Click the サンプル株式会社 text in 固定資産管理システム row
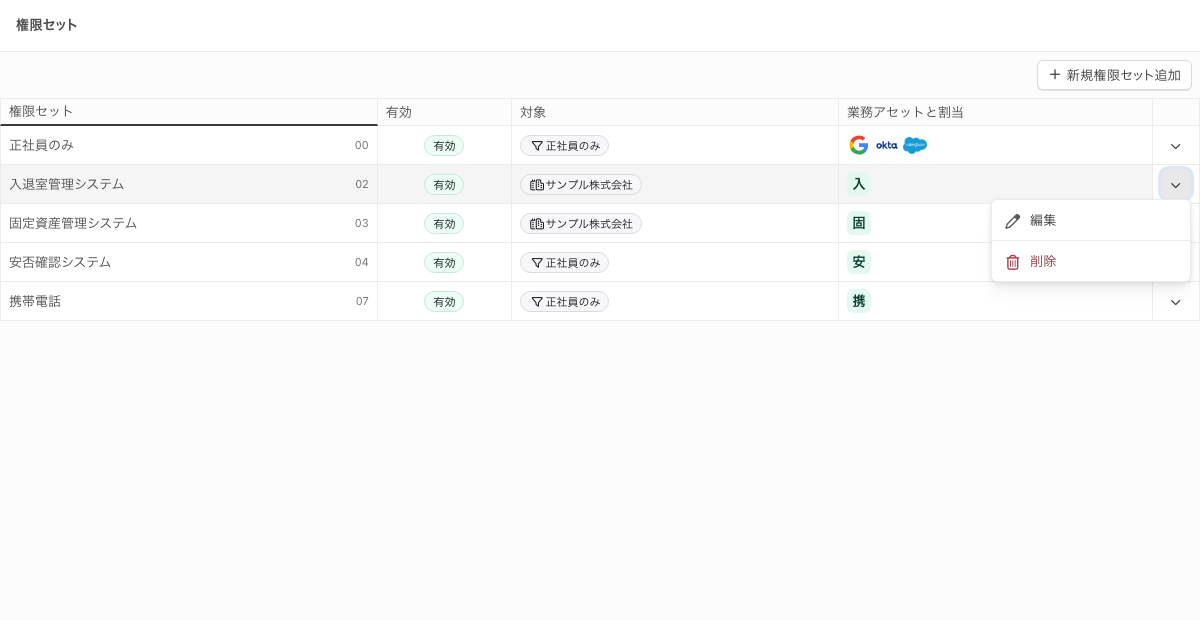This screenshot has width=1200, height=620. (x=589, y=224)
